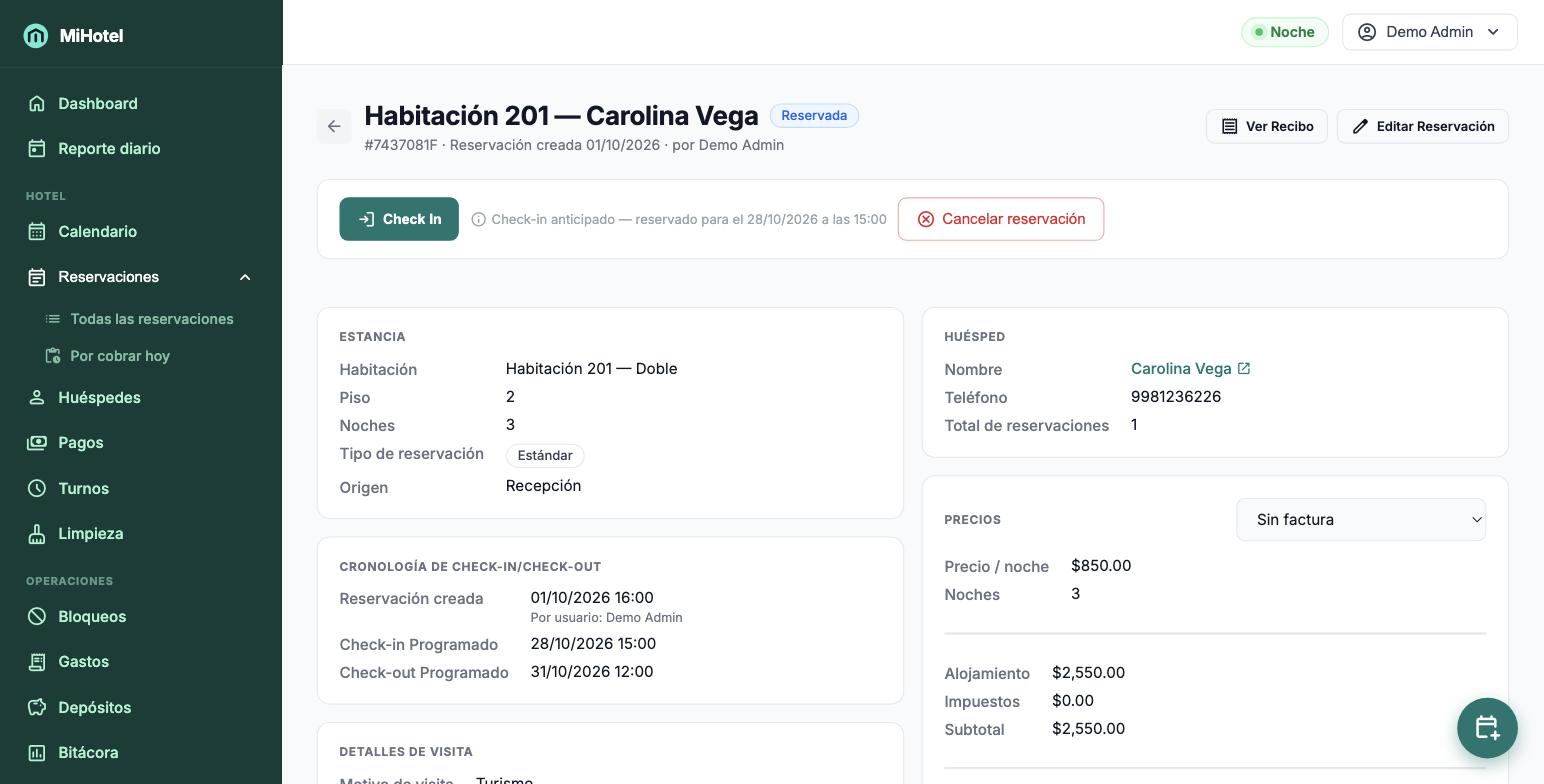
Task: Open the Sin factura dropdown
Action: (1361, 520)
